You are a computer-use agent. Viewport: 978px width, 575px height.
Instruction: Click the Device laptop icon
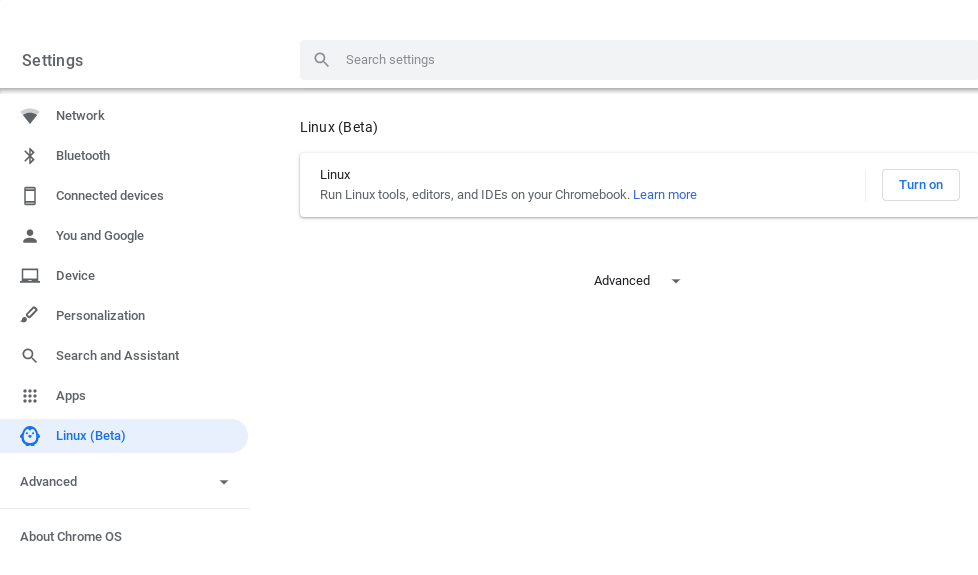[x=29, y=276]
